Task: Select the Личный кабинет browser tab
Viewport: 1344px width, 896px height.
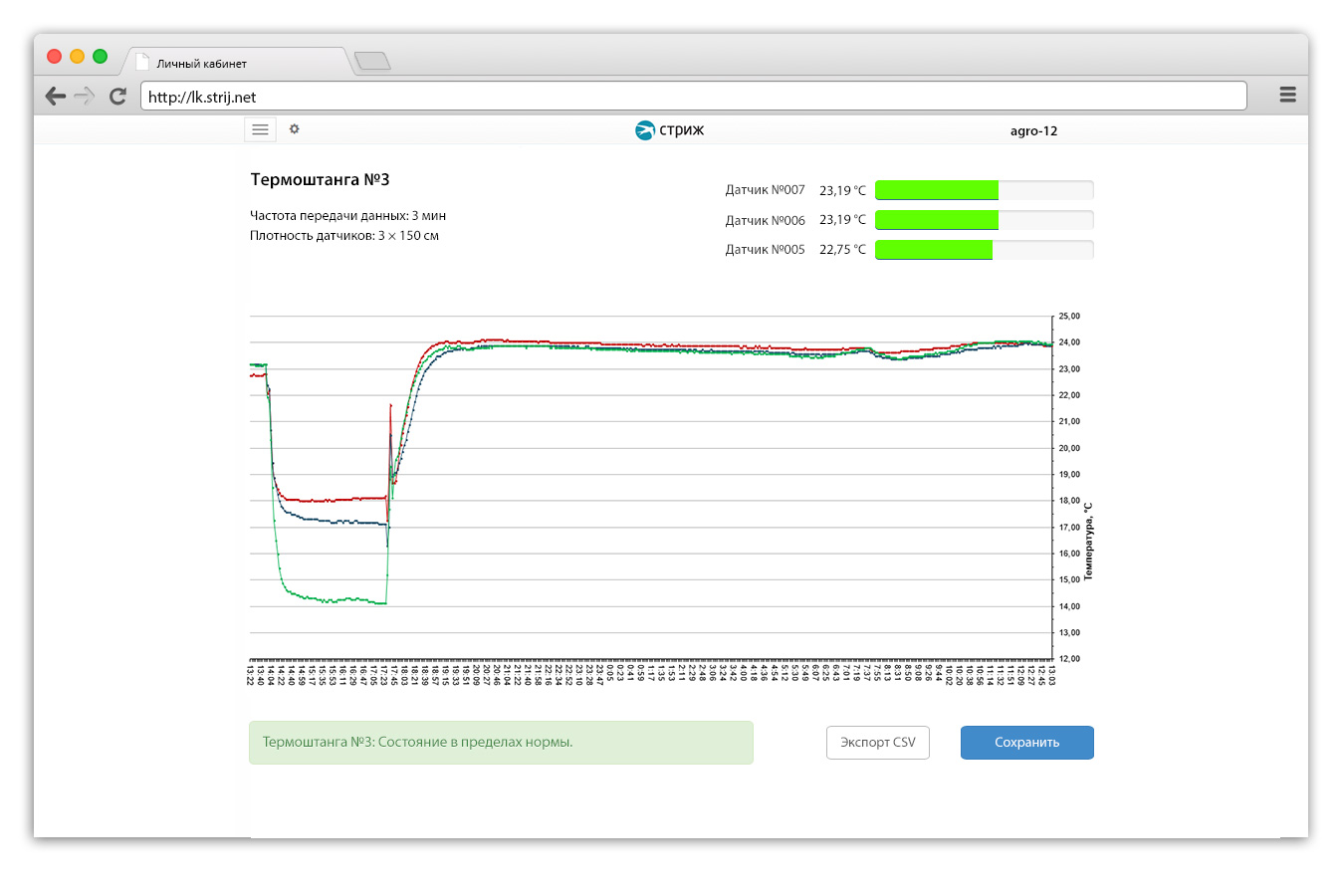Action: (x=237, y=62)
